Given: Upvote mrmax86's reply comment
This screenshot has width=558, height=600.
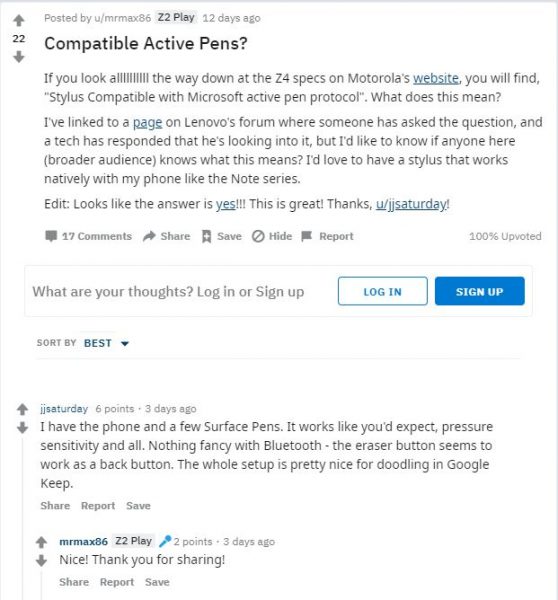Looking at the screenshot, I should 41,542.
